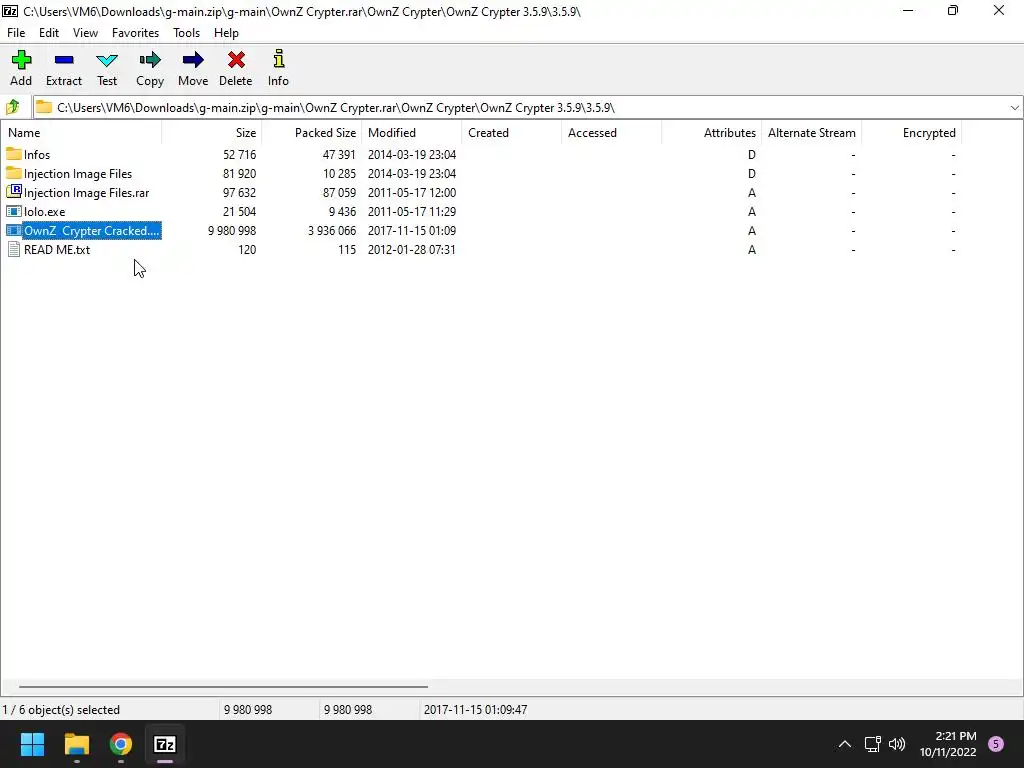The width and height of the screenshot is (1024, 768).
Task: Sort by the Size column header
Action: pyautogui.click(x=212, y=133)
